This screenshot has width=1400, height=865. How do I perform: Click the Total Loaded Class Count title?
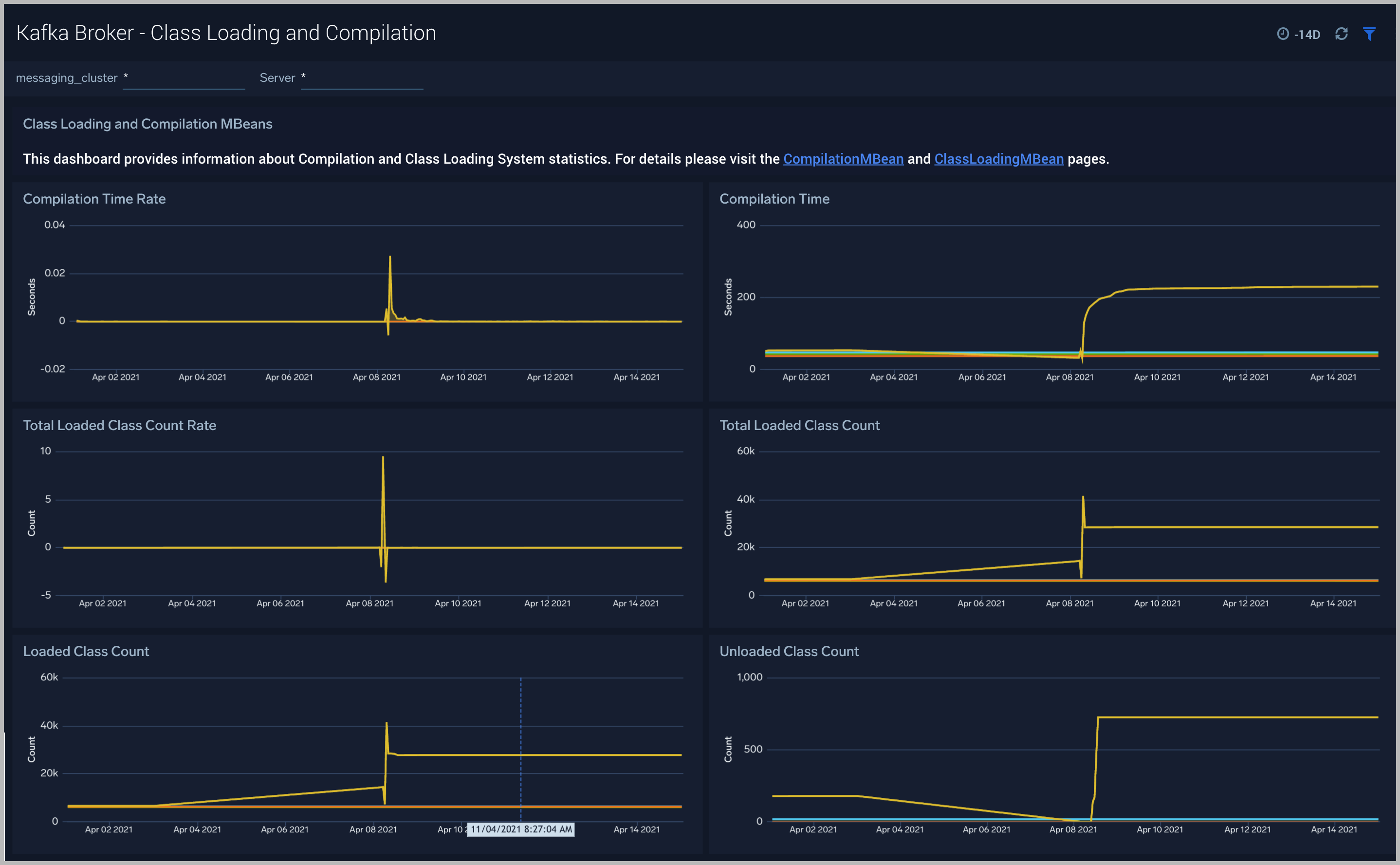pyautogui.click(x=799, y=426)
